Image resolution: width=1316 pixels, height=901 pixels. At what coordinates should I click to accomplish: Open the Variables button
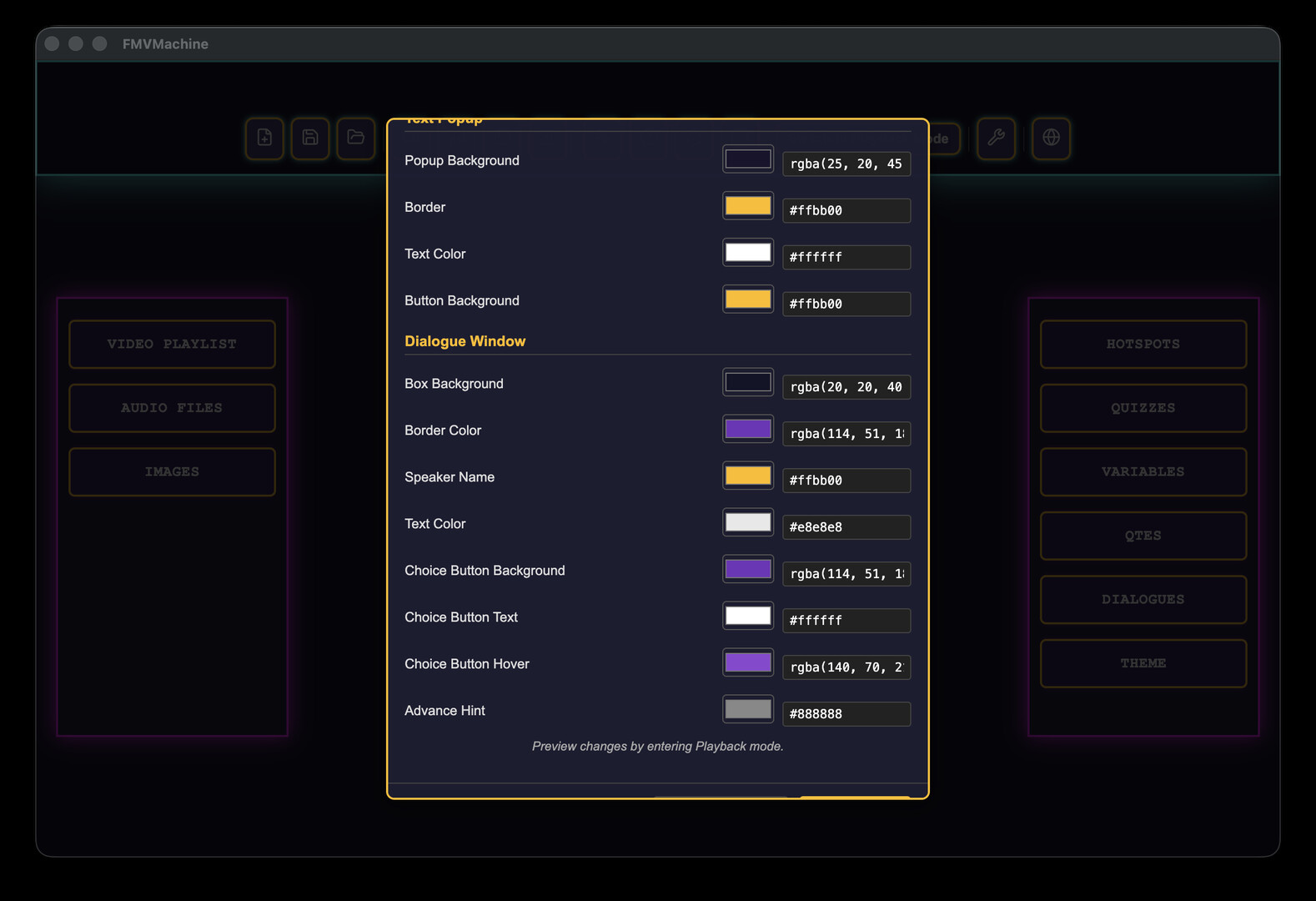[x=1143, y=471]
